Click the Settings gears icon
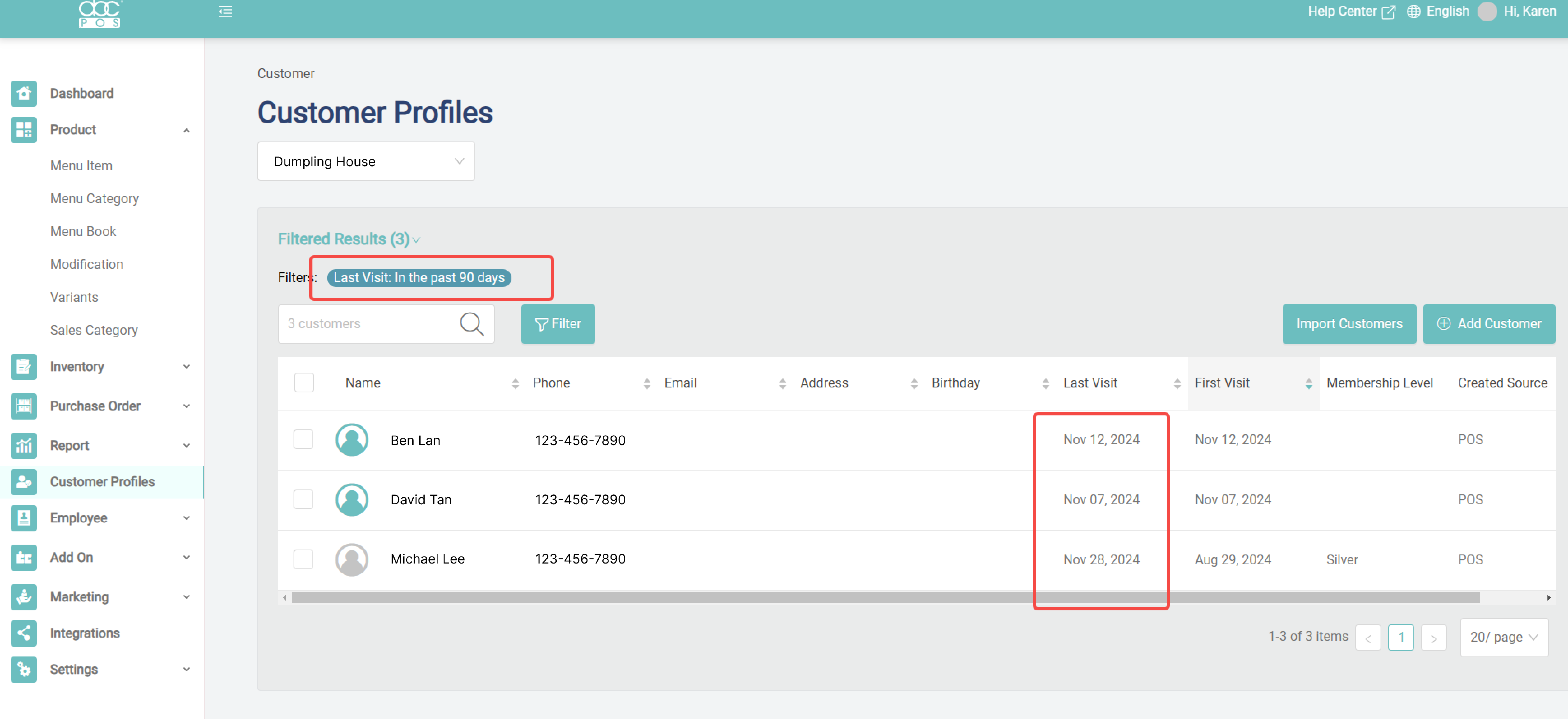The height and width of the screenshot is (719, 1568). coord(24,670)
